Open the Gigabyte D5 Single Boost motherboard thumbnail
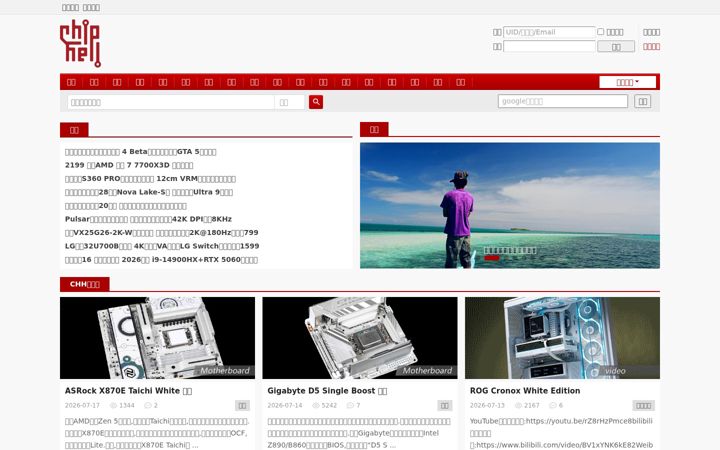The height and width of the screenshot is (450, 720). pyautogui.click(x=360, y=338)
